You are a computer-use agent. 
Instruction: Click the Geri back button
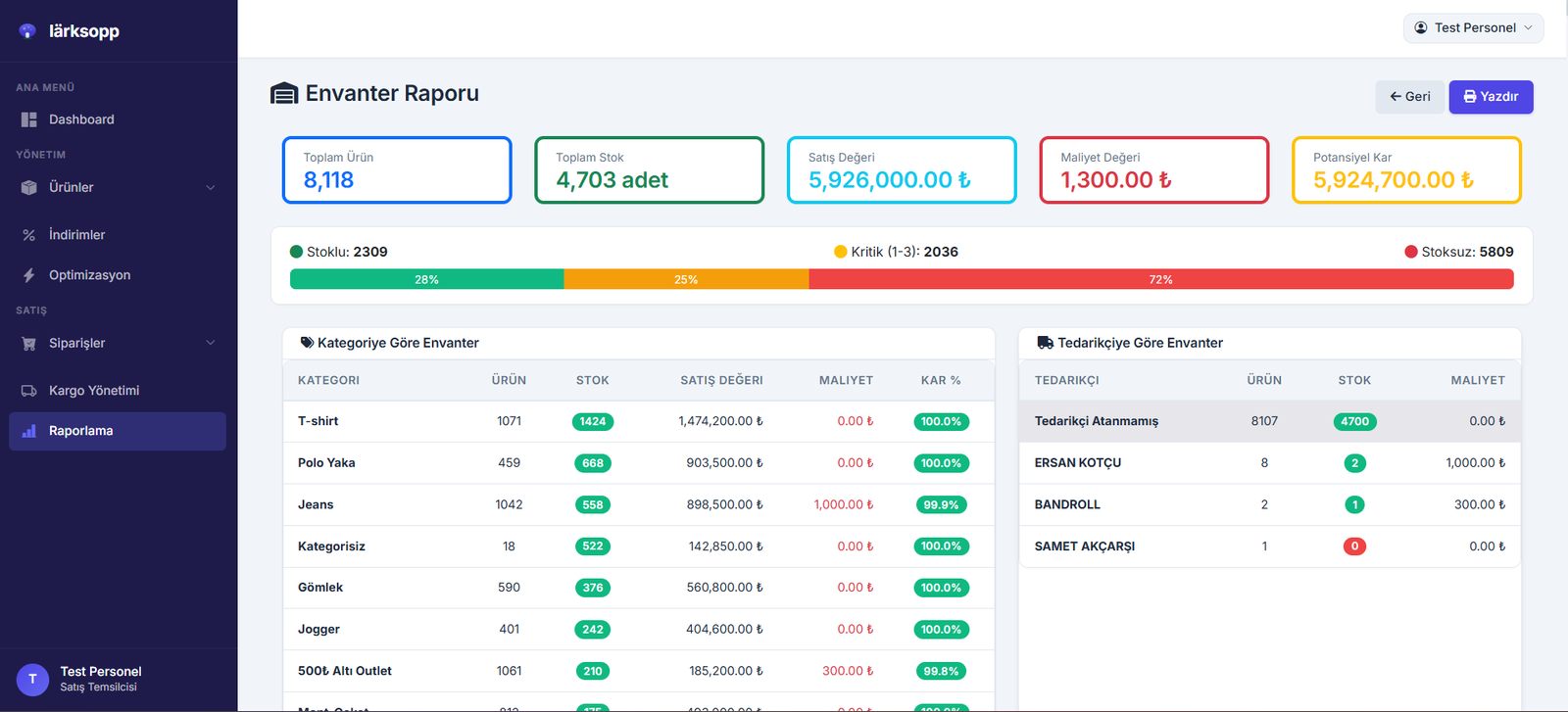point(1409,97)
